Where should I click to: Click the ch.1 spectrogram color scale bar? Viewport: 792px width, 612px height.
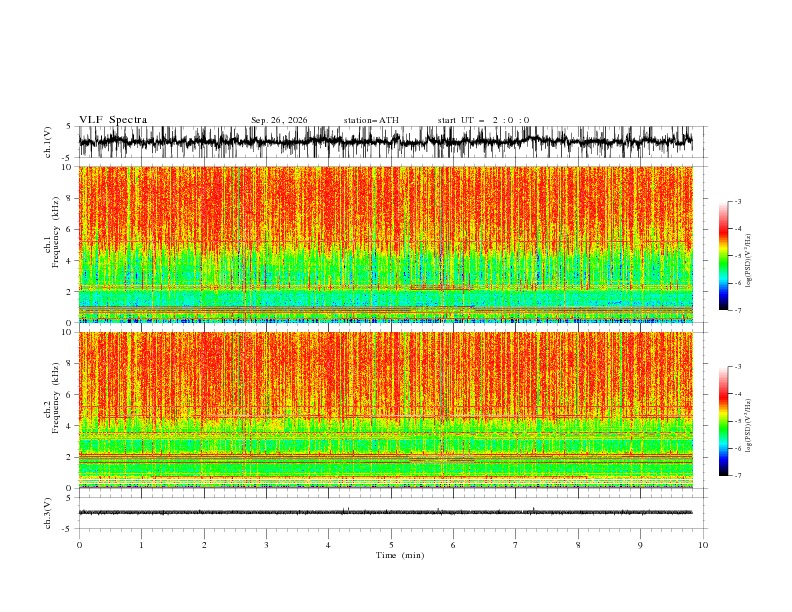(723, 256)
